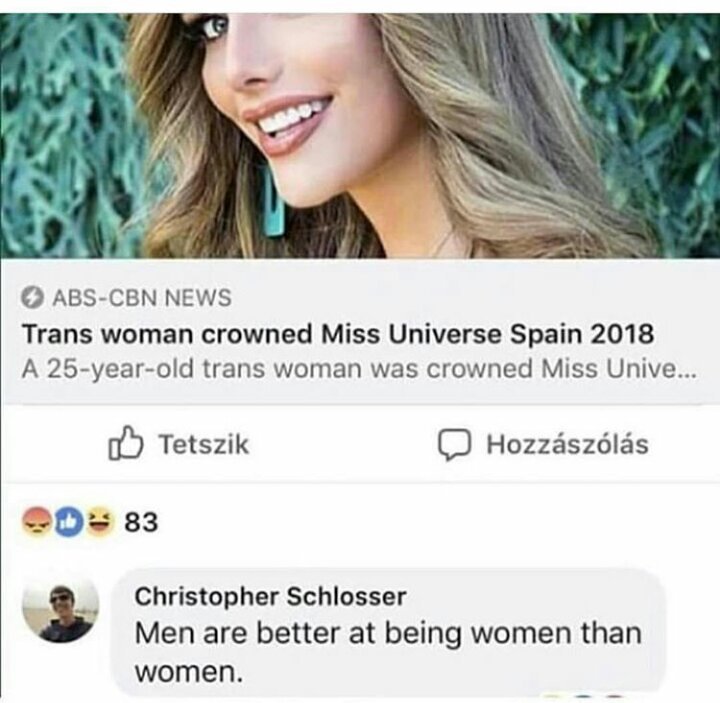The image size is (720, 703).
Task: Open Christopher Schlosser's profile picture
Action: pyautogui.click(x=61, y=607)
